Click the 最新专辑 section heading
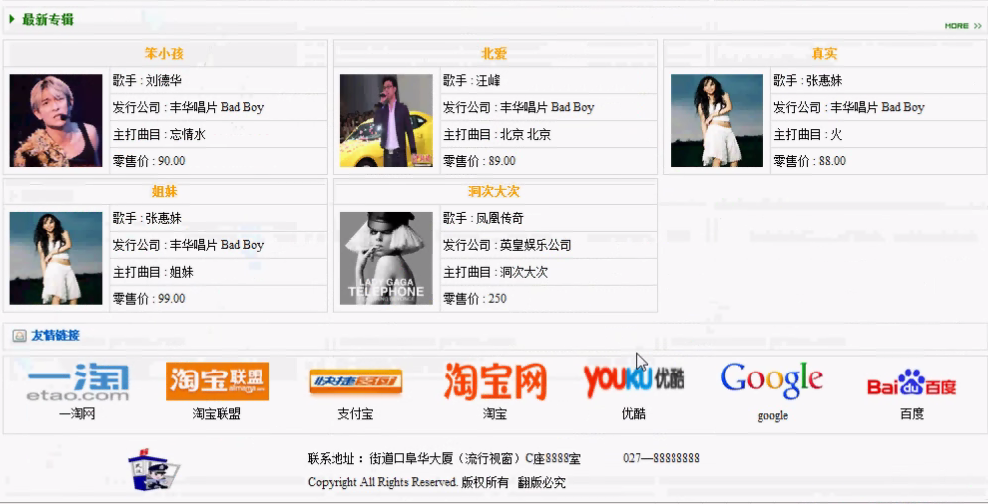988x504 pixels. (48, 20)
